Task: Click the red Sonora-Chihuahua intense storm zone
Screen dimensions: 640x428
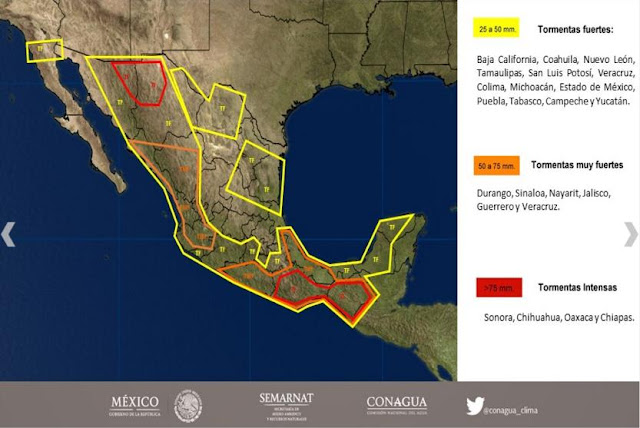Action: tap(140, 83)
